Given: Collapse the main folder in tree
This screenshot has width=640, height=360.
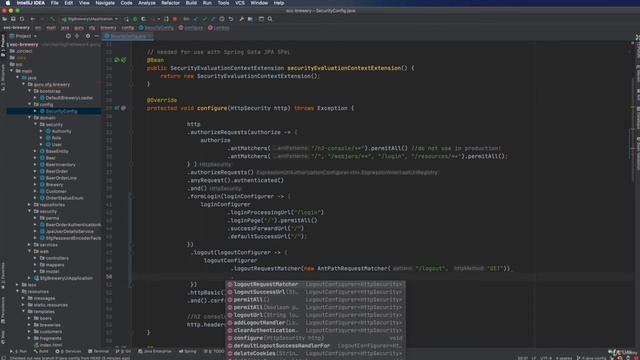Looking at the screenshot, I should [x=11, y=71].
